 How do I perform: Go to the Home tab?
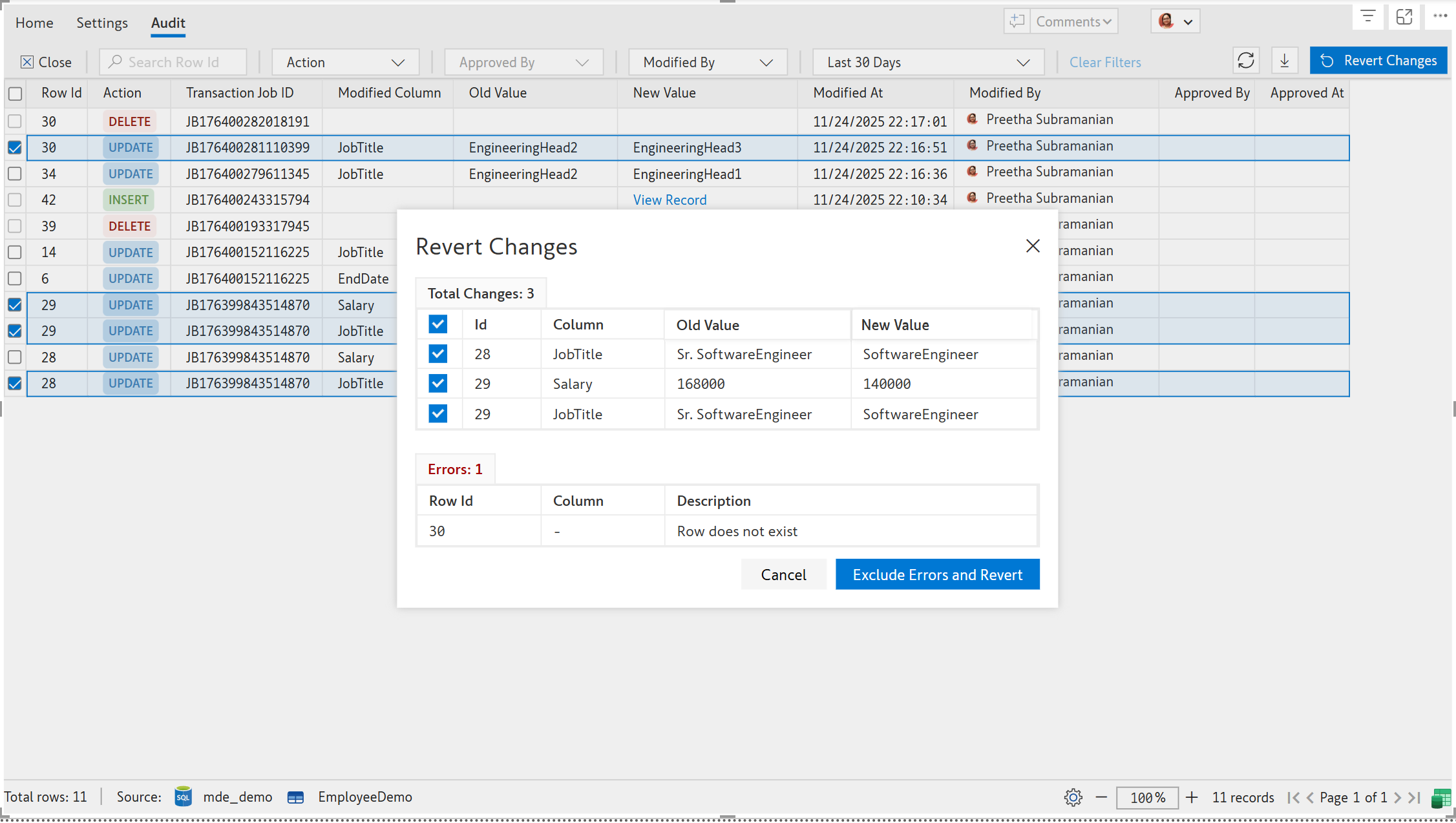[34, 23]
